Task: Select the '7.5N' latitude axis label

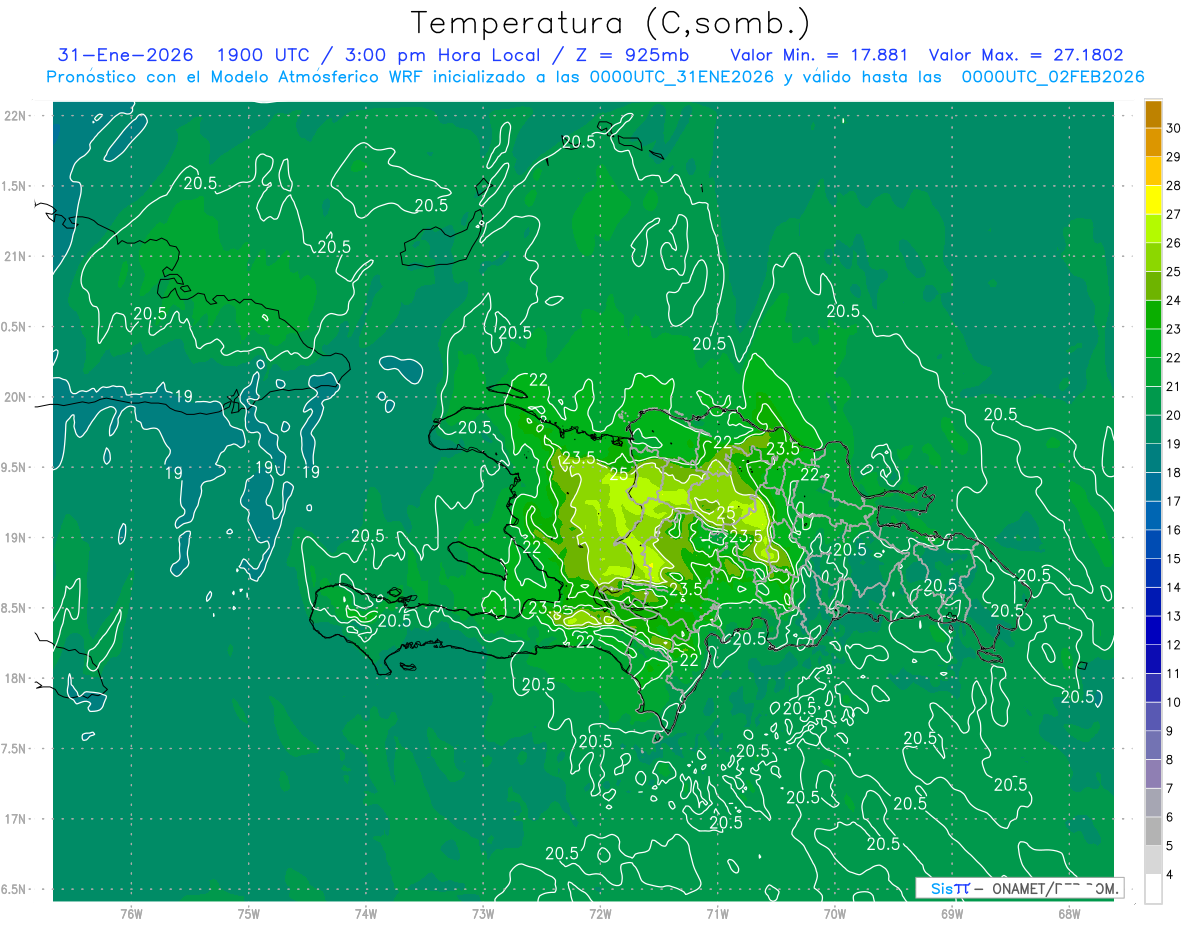Action: point(15,749)
